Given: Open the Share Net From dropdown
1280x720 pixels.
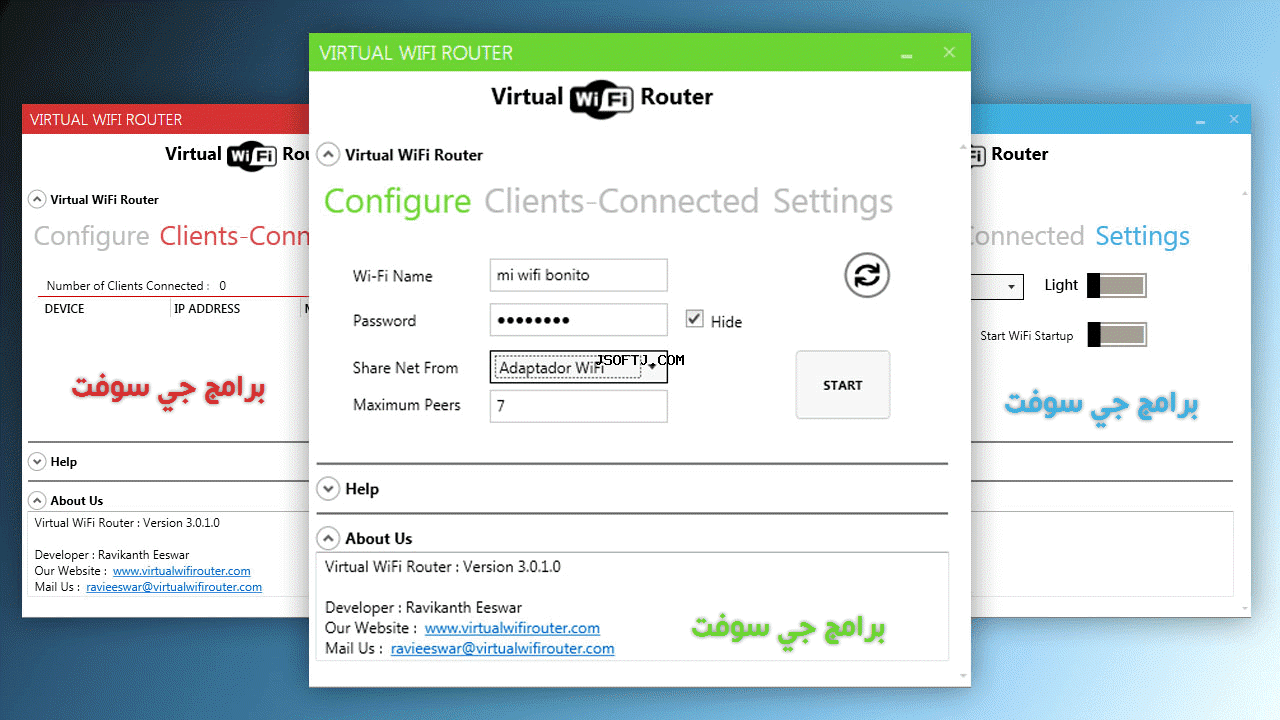Looking at the screenshot, I should [578, 367].
